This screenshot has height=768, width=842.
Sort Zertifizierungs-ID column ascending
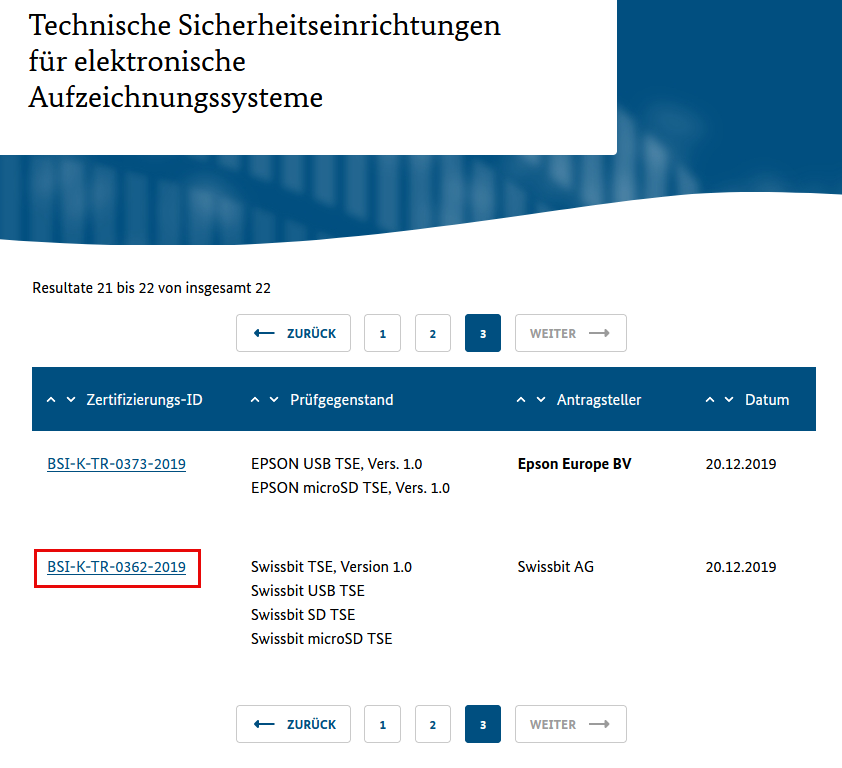click(x=52, y=400)
